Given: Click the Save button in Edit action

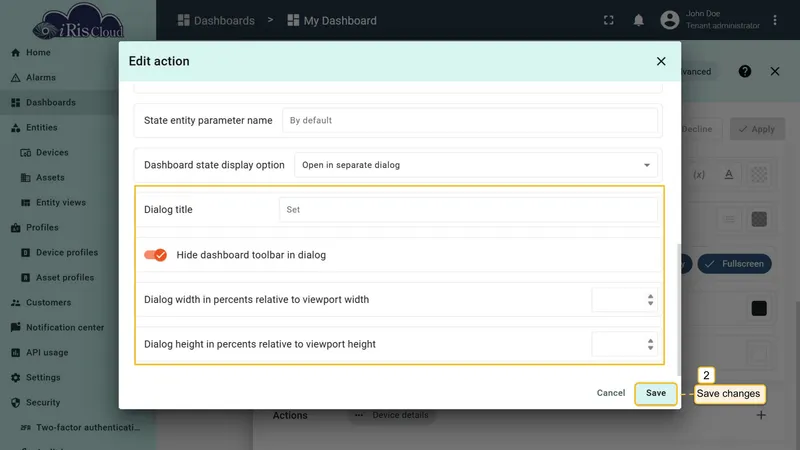Looking at the screenshot, I should coord(656,393).
